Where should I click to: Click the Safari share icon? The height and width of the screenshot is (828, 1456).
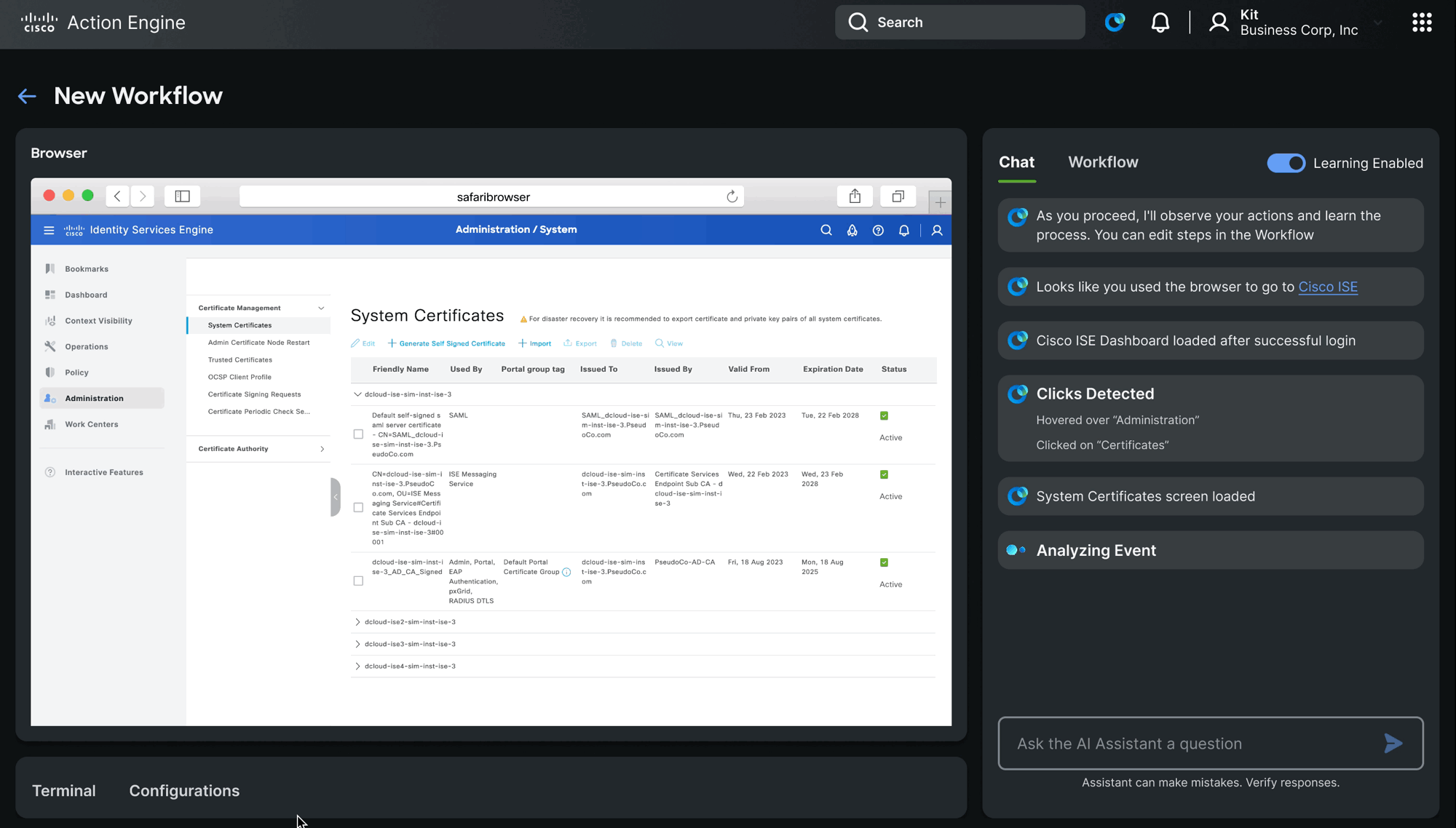(855, 196)
